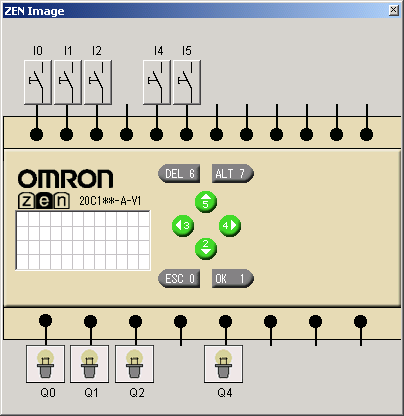Click the I4 label text
404x416 pixels.
(158, 51)
